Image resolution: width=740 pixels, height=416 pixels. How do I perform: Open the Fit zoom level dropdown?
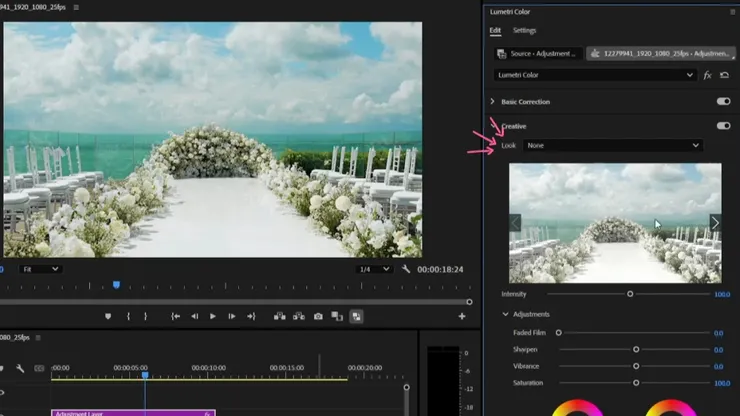click(40, 269)
